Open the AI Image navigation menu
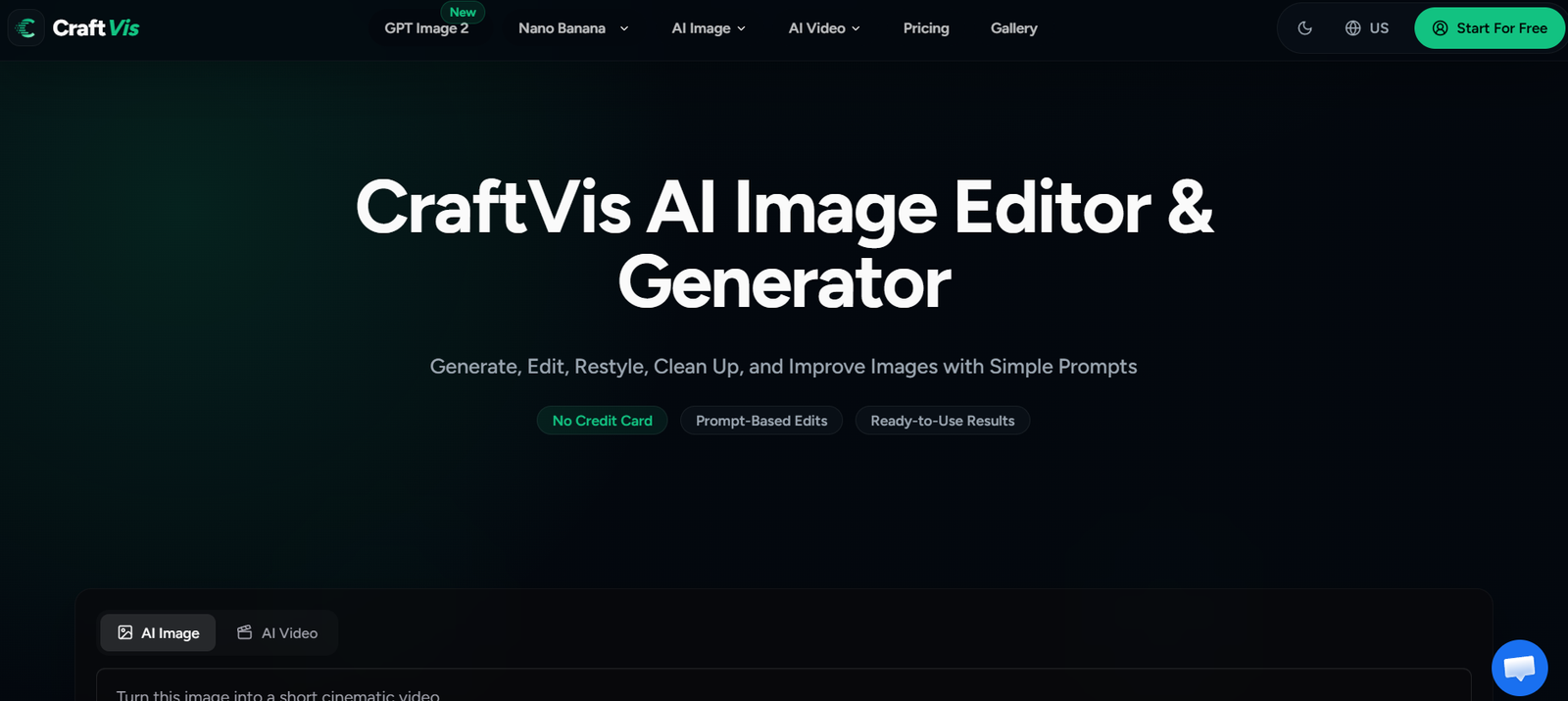Viewport: 1568px width, 701px height. (709, 28)
